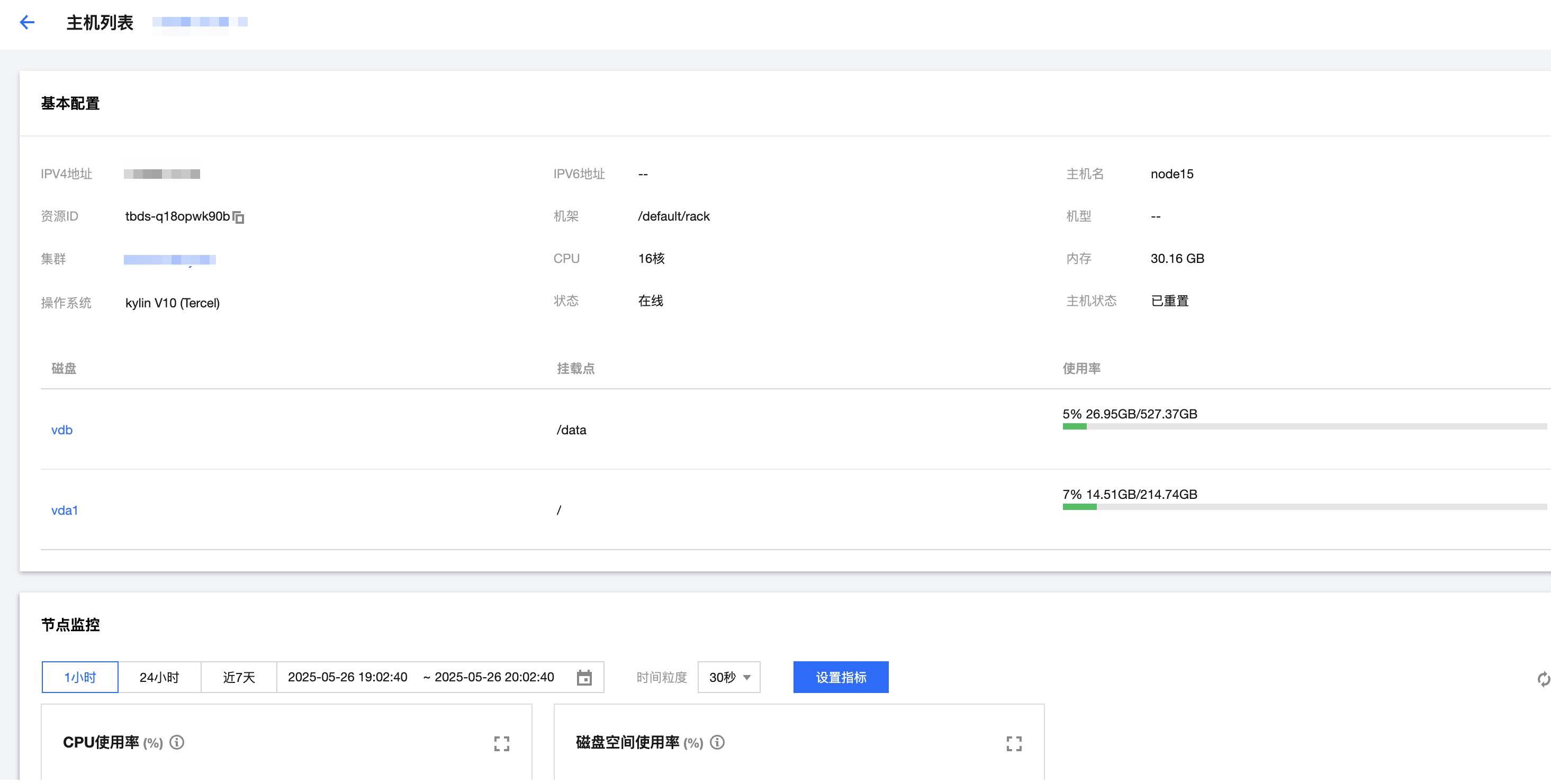Open the vda1 disk link
This screenshot has width=1551, height=784.
point(65,510)
